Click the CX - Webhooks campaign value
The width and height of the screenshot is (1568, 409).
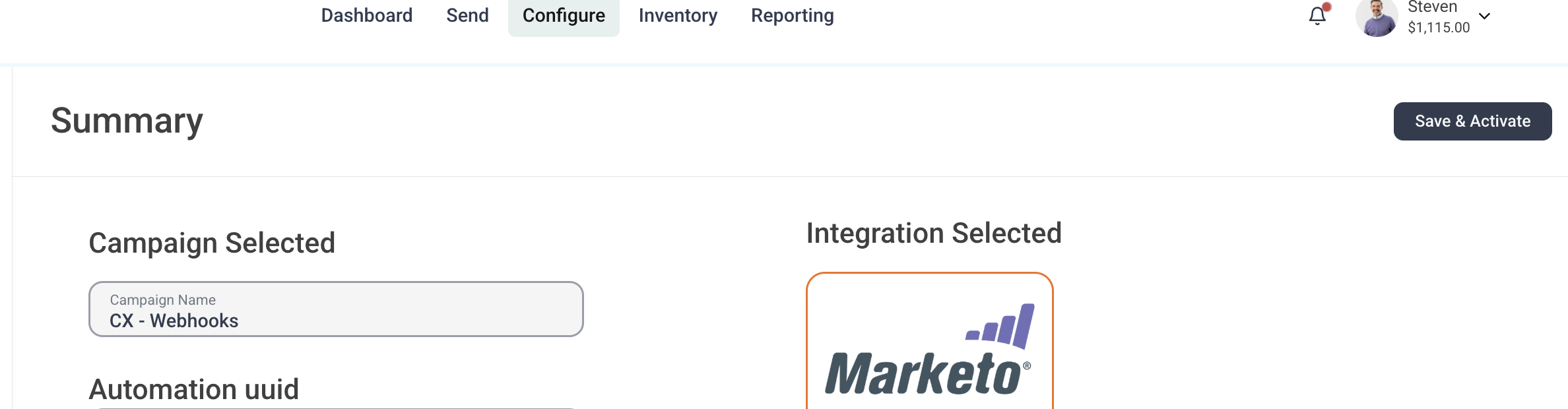click(x=174, y=321)
